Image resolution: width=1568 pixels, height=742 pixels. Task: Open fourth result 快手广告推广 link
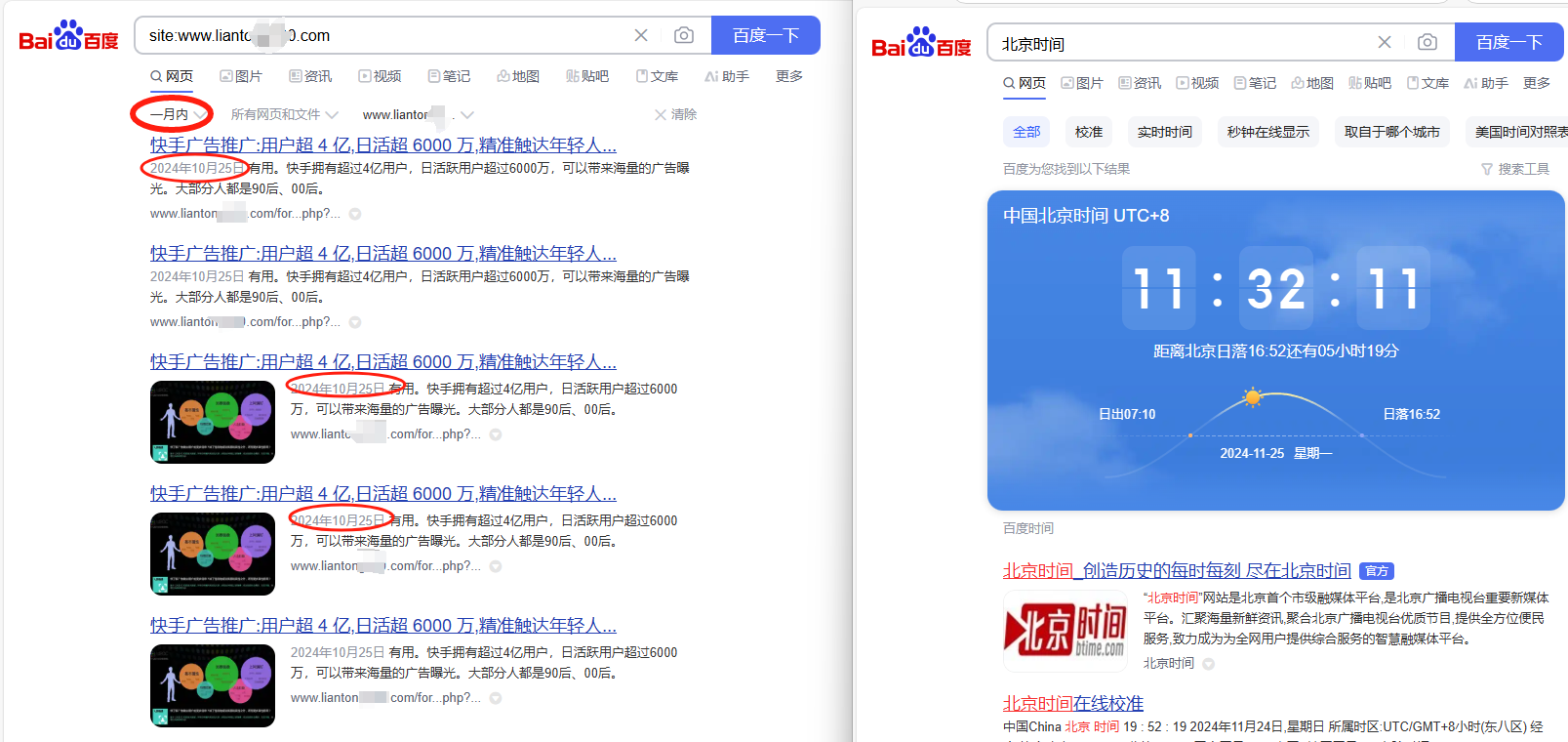(383, 493)
